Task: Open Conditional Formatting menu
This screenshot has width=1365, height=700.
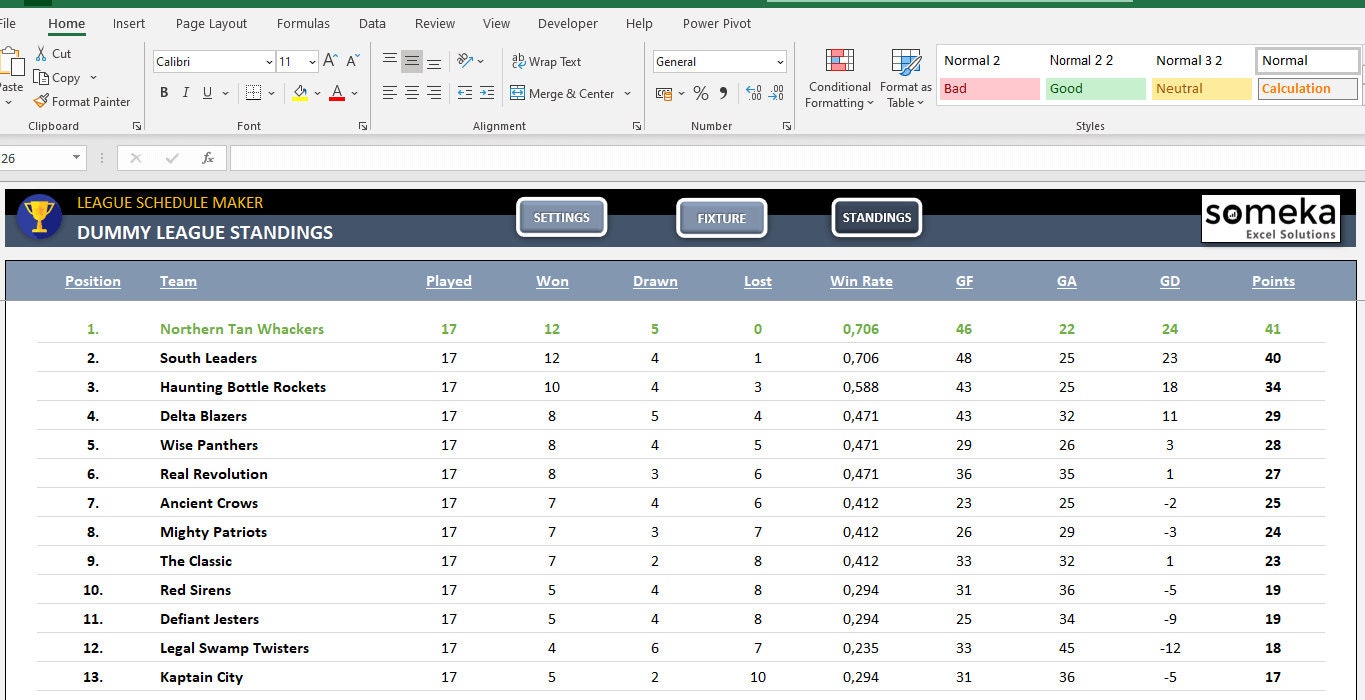Action: point(840,78)
